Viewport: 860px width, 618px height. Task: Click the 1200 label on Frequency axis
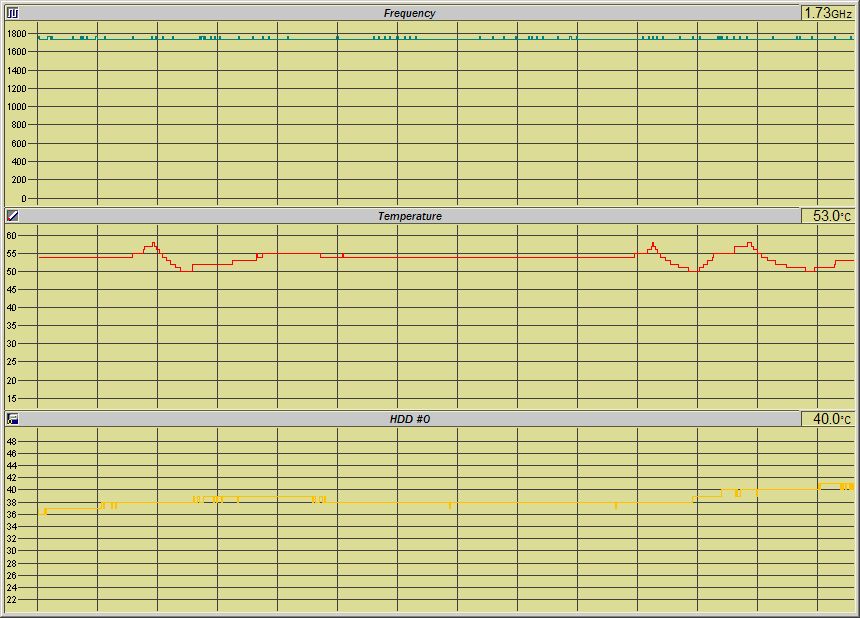(16, 88)
